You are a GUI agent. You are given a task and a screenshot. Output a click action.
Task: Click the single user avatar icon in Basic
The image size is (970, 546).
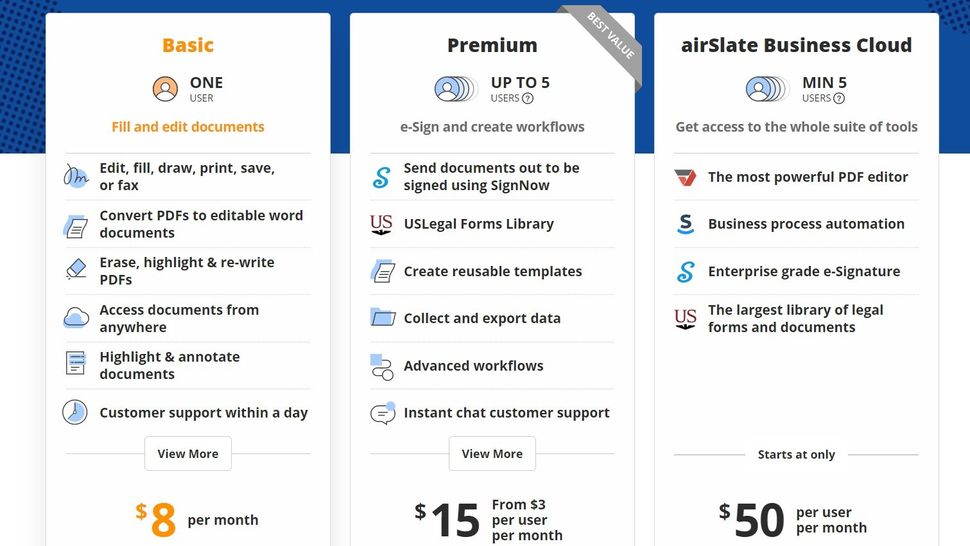click(165, 89)
